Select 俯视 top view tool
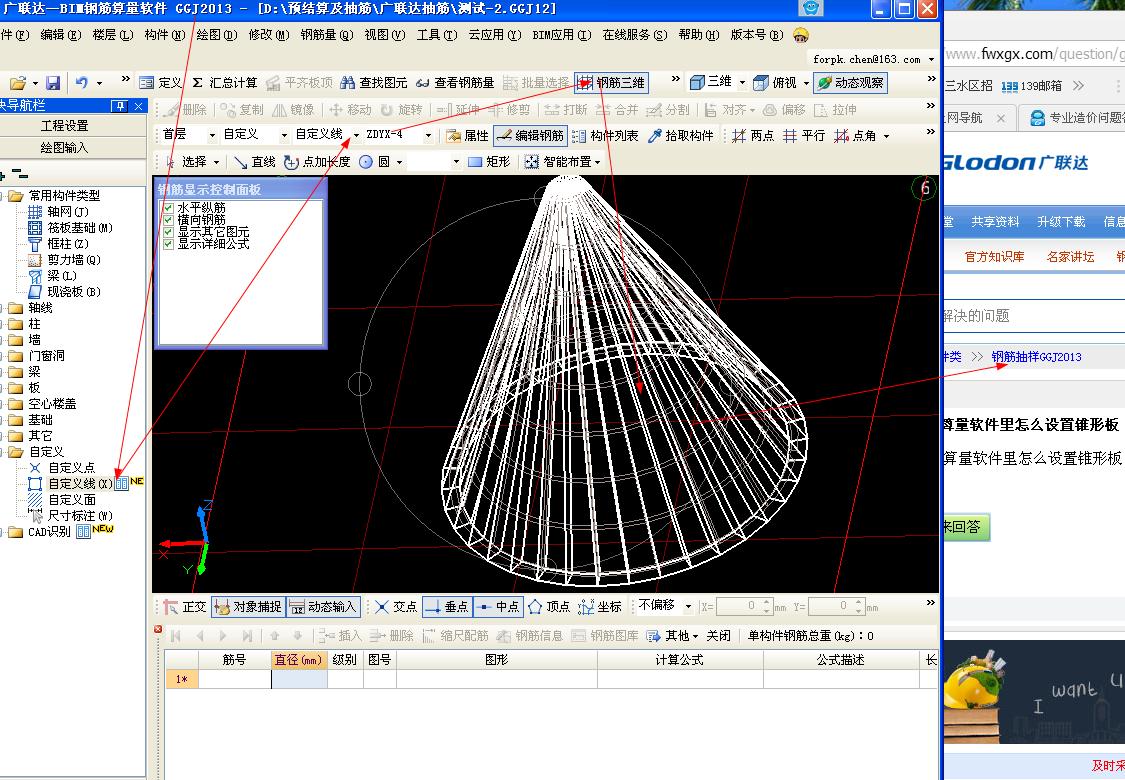This screenshot has height=780, width=1125. click(x=776, y=83)
